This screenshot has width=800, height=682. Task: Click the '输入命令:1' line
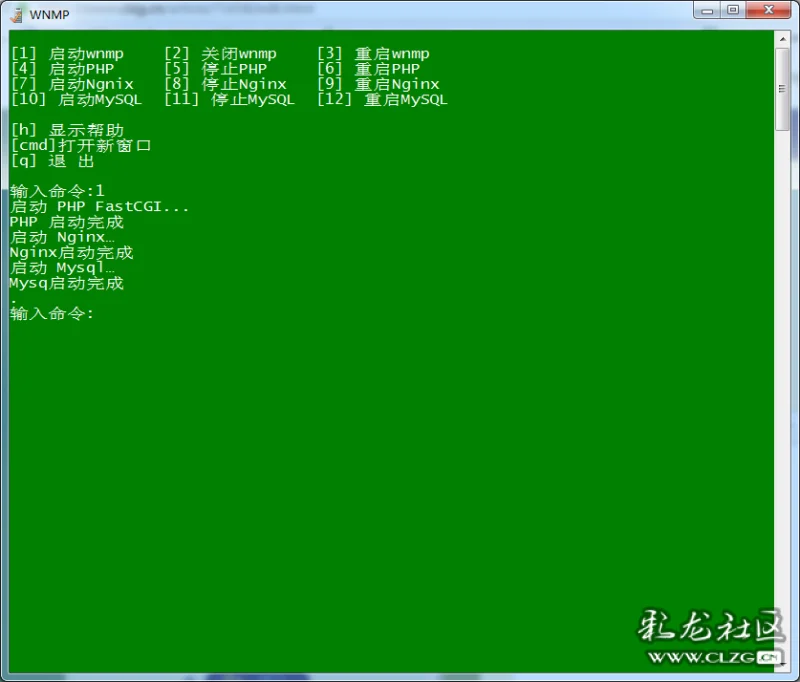coord(57,191)
